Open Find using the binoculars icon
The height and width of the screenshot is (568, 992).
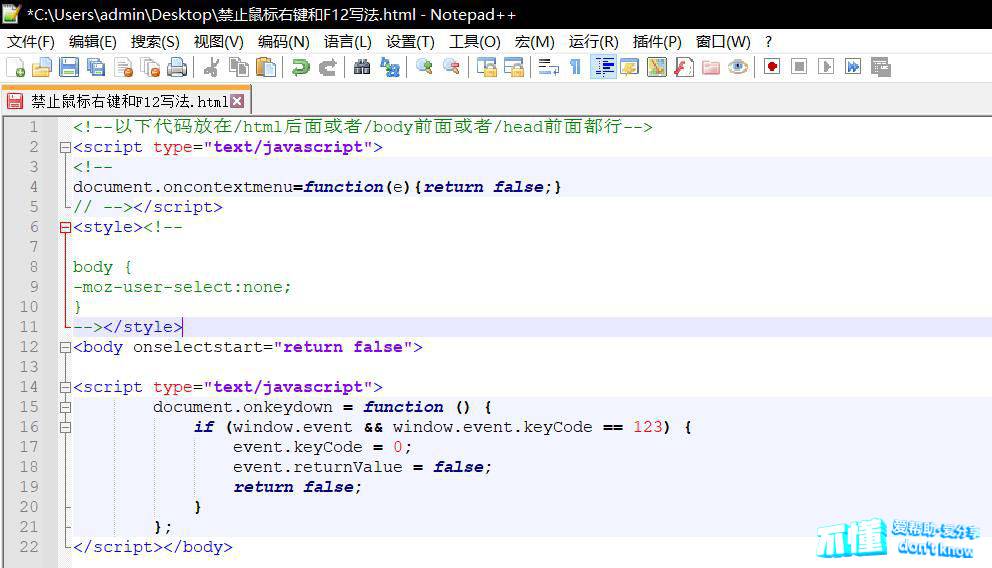click(x=362, y=68)
